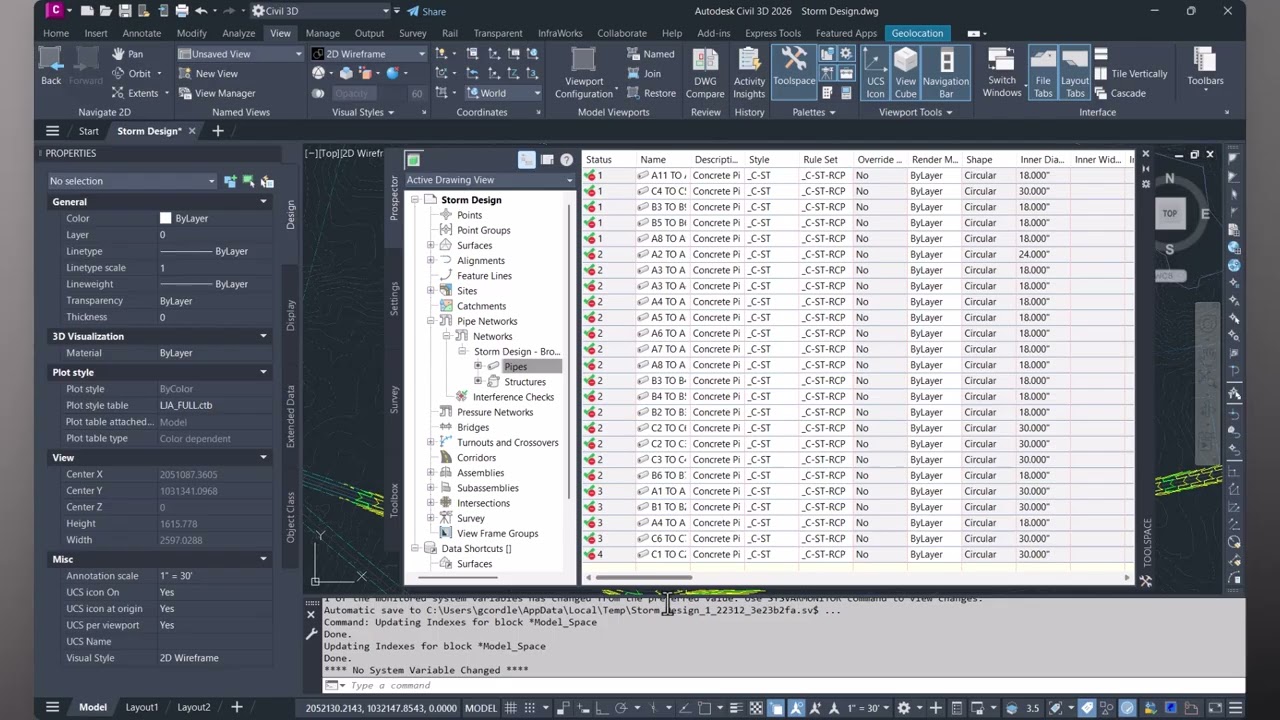
Task: Click the Color ByLayer swatch
Action: point(165,218)
